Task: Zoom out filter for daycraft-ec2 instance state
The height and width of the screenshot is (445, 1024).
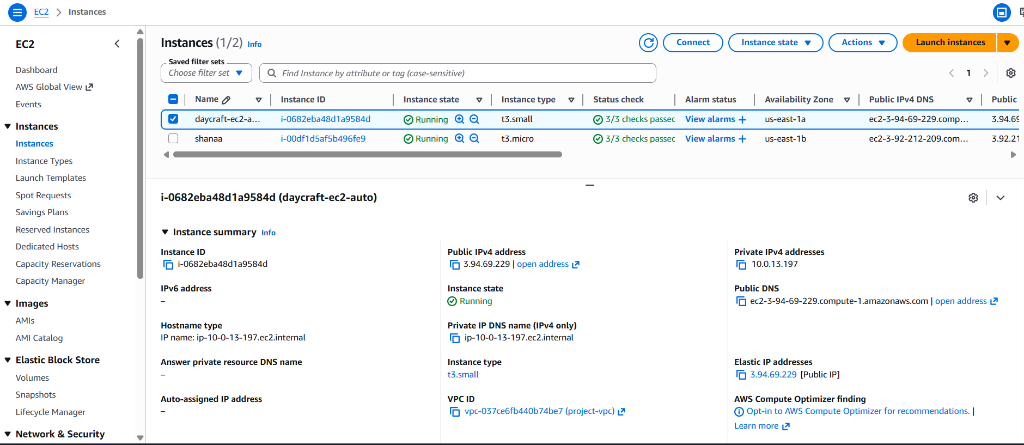Action: [x=475, y=120]
